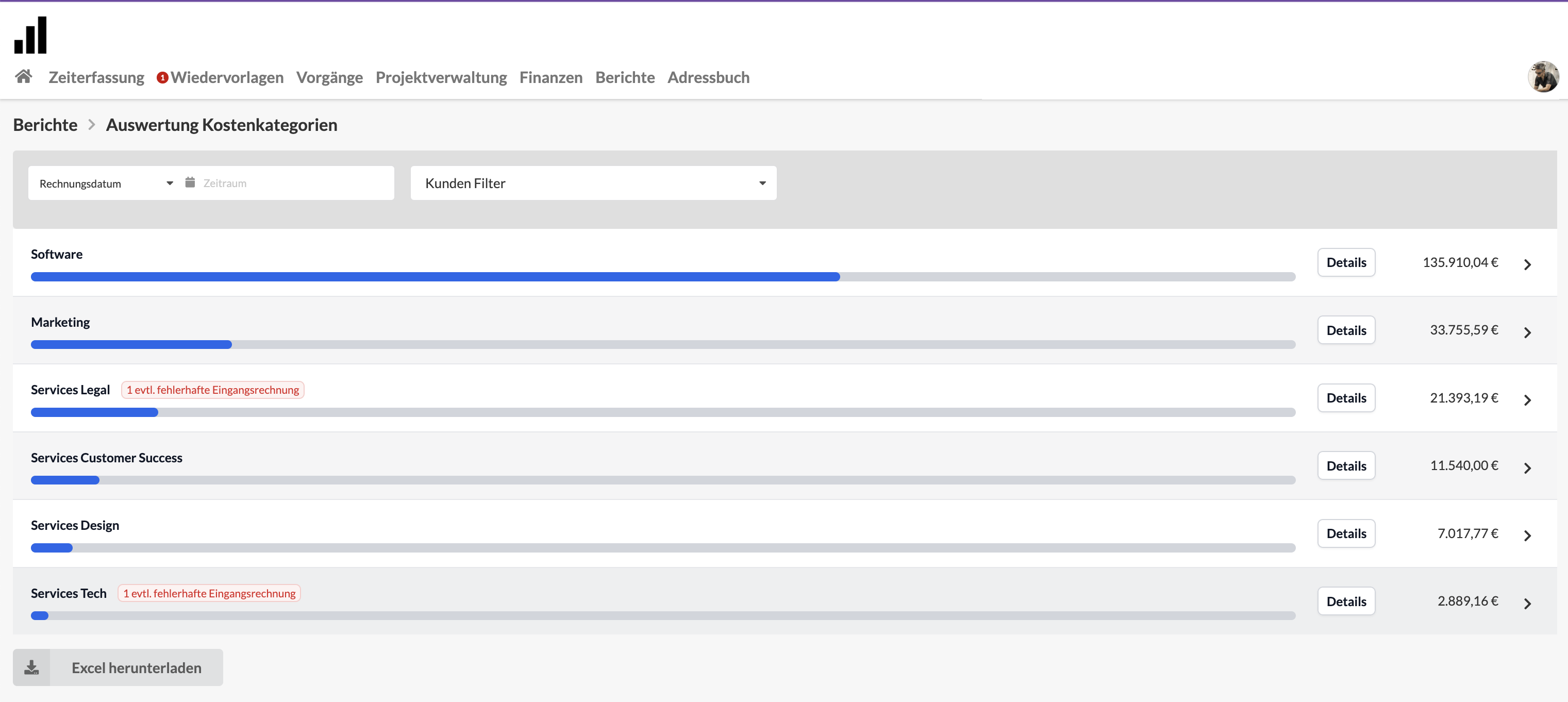The image size is (1568, 702).
Task: Click the Auswertung Kostenkategorien heading
Action: coord(222,125)
